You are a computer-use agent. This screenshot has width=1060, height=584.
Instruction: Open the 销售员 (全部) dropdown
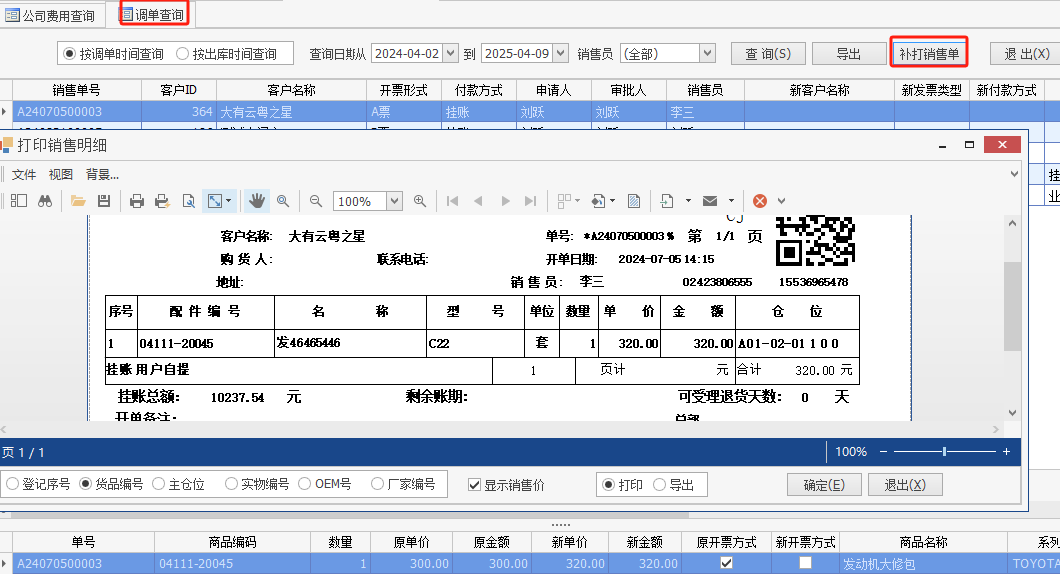click(707, 53)
